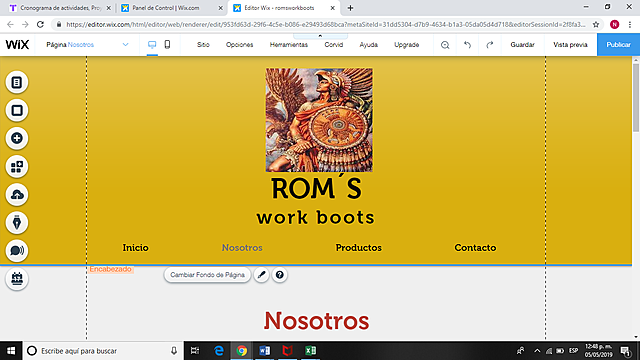Select the Inicio navigation item
This screenshot has width=640, height=360.
[x=136, y=248]
